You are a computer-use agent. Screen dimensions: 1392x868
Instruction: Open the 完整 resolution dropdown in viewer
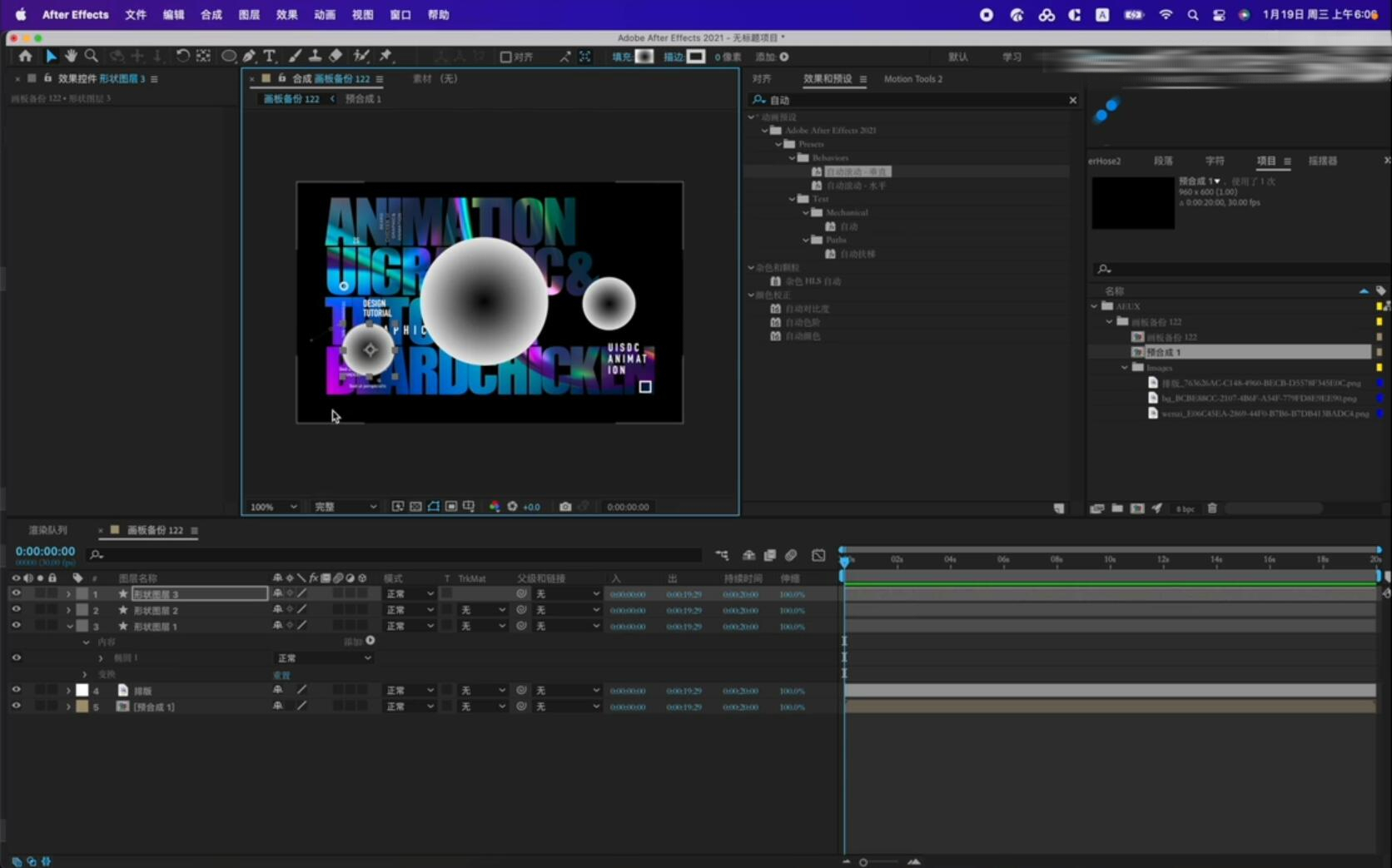pos(346,507)
